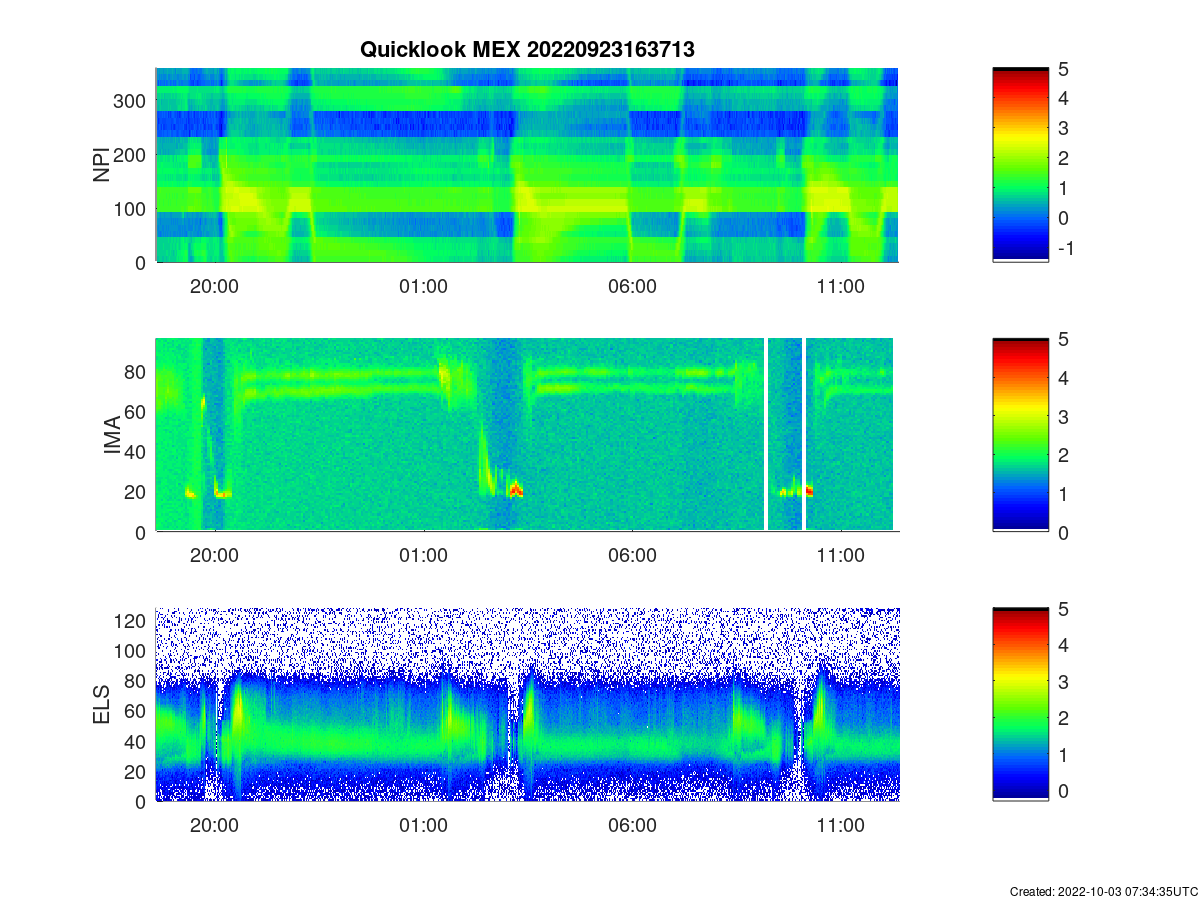1200x900 pixels.
Task: Click the 100 tick on NPI y-axis
Action: [132, 208]
